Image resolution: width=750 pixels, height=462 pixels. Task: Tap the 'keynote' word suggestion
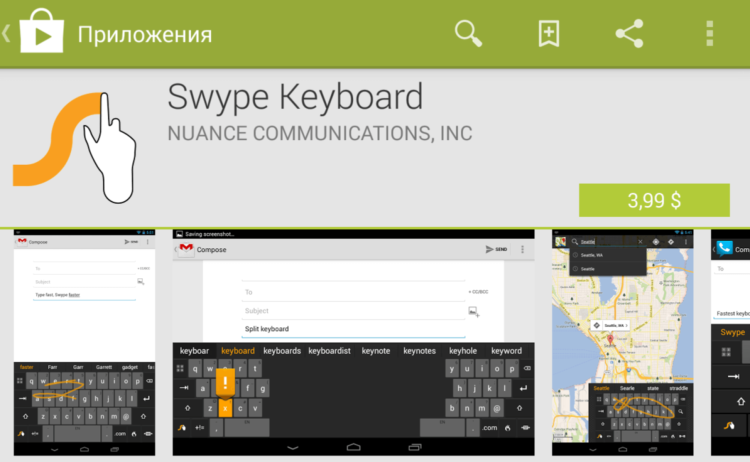376,351
